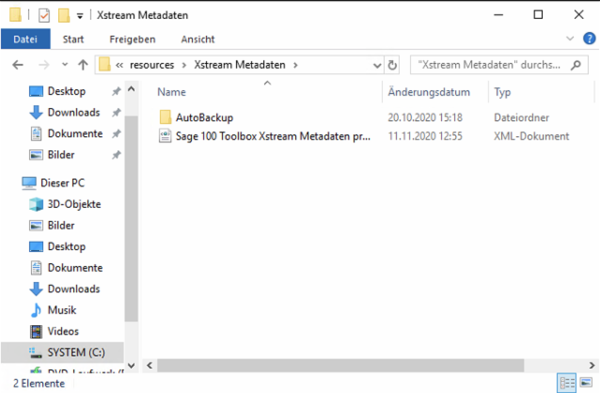Click the file list horizontal scrollbar thumb
600x393 pixels.
(x=340, y=365)
